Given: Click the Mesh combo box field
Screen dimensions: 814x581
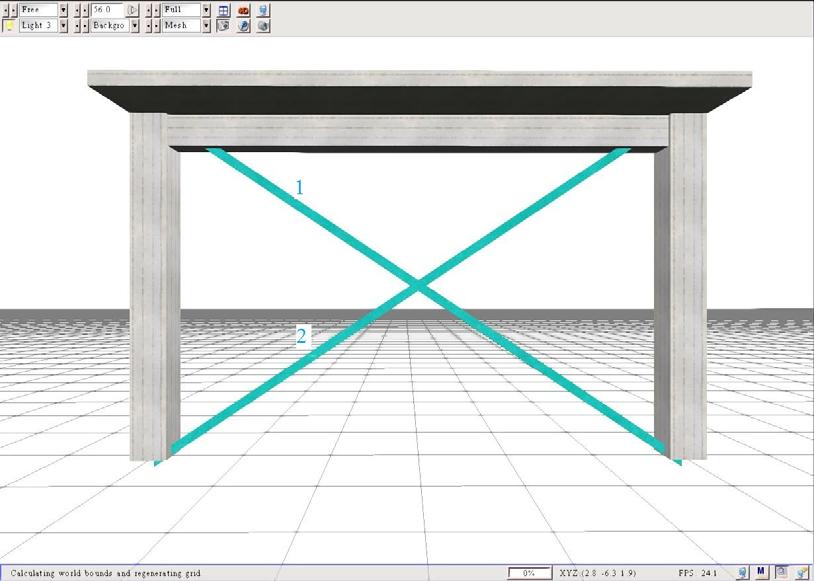Looking at the screenshot, I should pos(181,25).
